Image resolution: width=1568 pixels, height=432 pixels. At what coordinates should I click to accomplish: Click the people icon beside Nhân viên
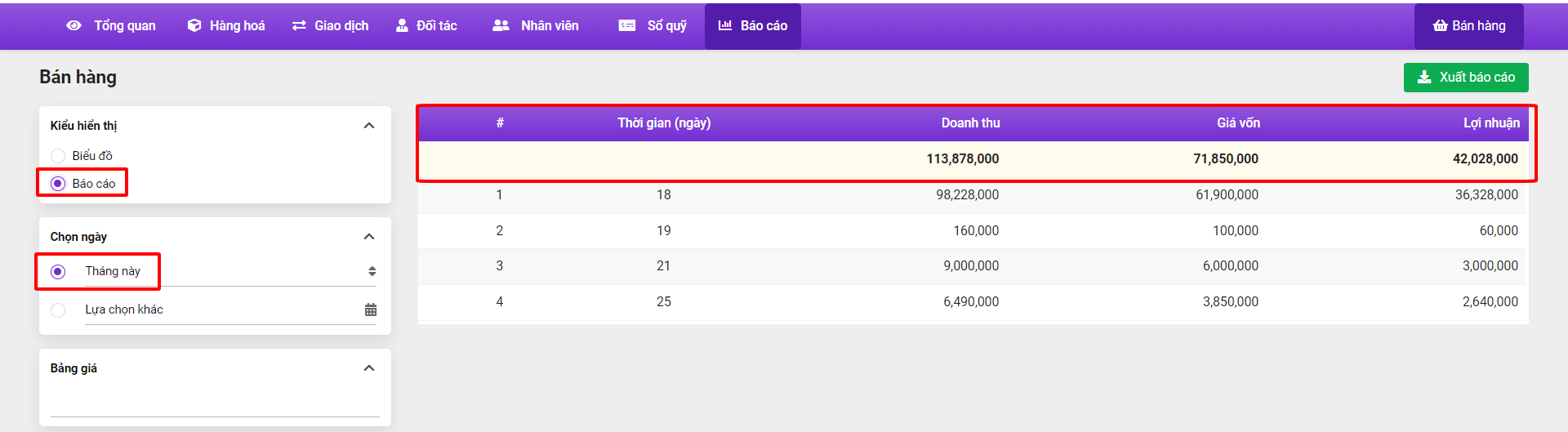coord(501,25)
